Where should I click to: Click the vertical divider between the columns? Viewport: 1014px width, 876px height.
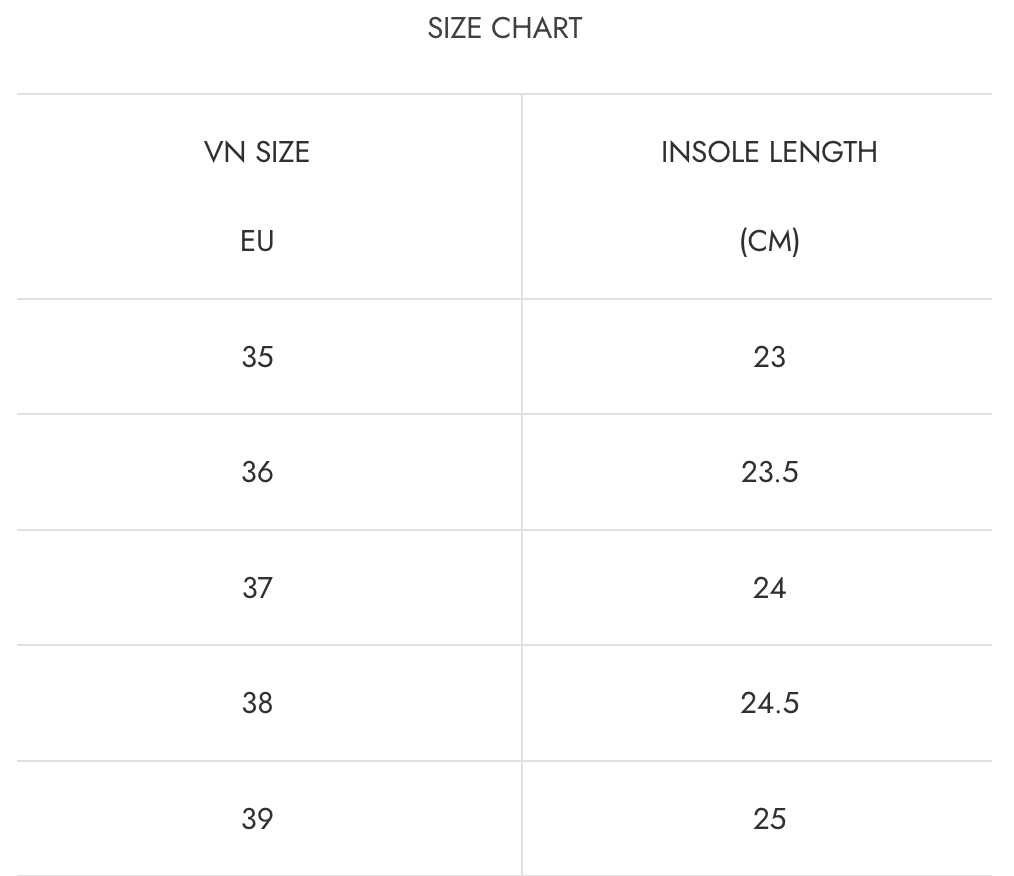pos(522,500)
